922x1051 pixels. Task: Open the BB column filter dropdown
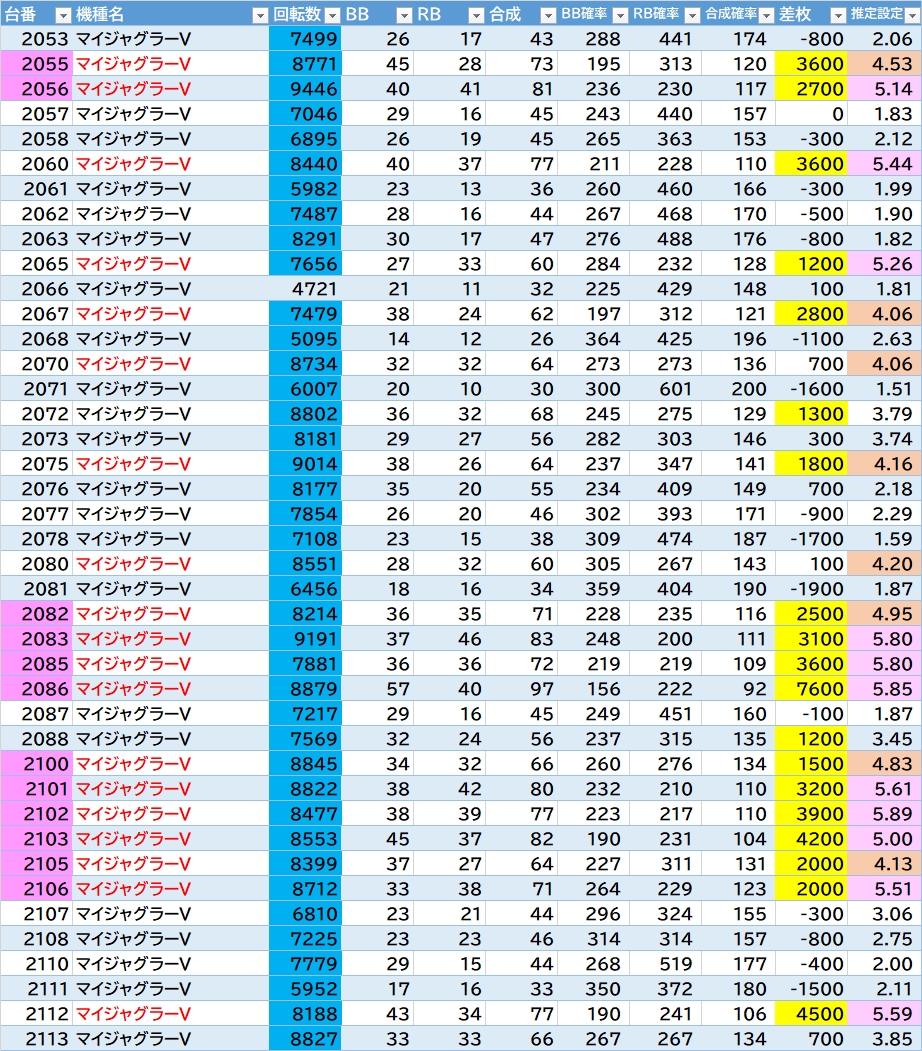pyautogui.click(x=403, y=15)
